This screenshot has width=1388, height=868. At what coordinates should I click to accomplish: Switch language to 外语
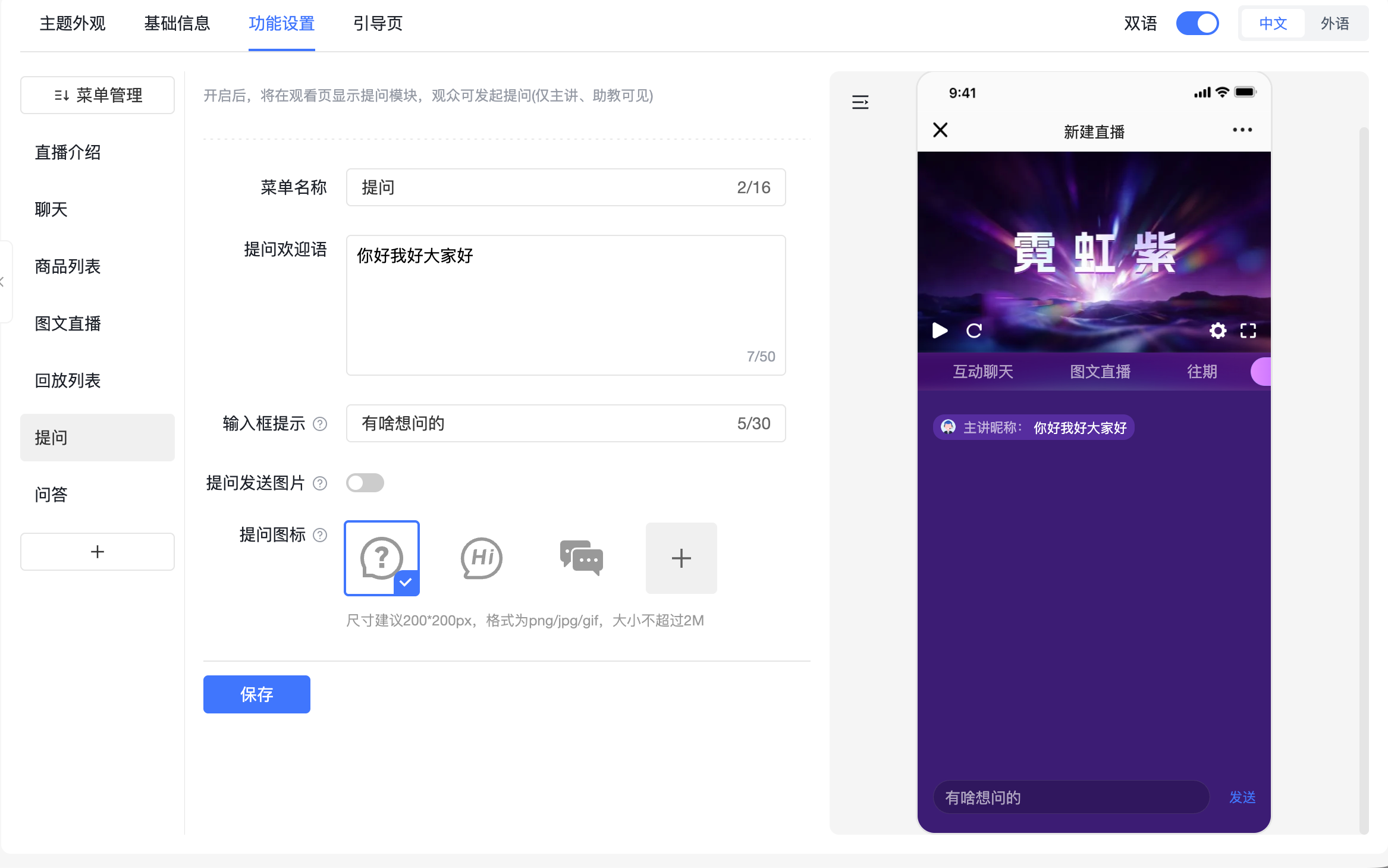(x=1335, y=24)
